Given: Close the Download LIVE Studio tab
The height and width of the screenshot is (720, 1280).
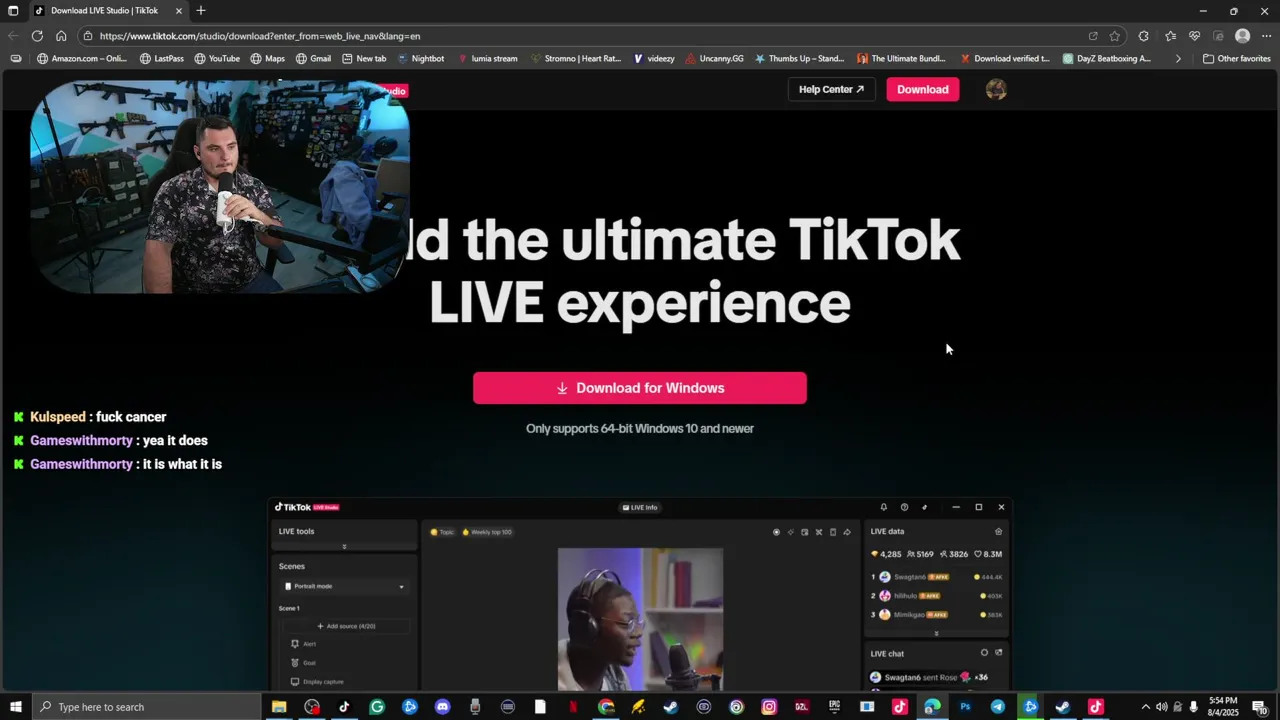Looking at the screenshot, I should coord(179,11).
